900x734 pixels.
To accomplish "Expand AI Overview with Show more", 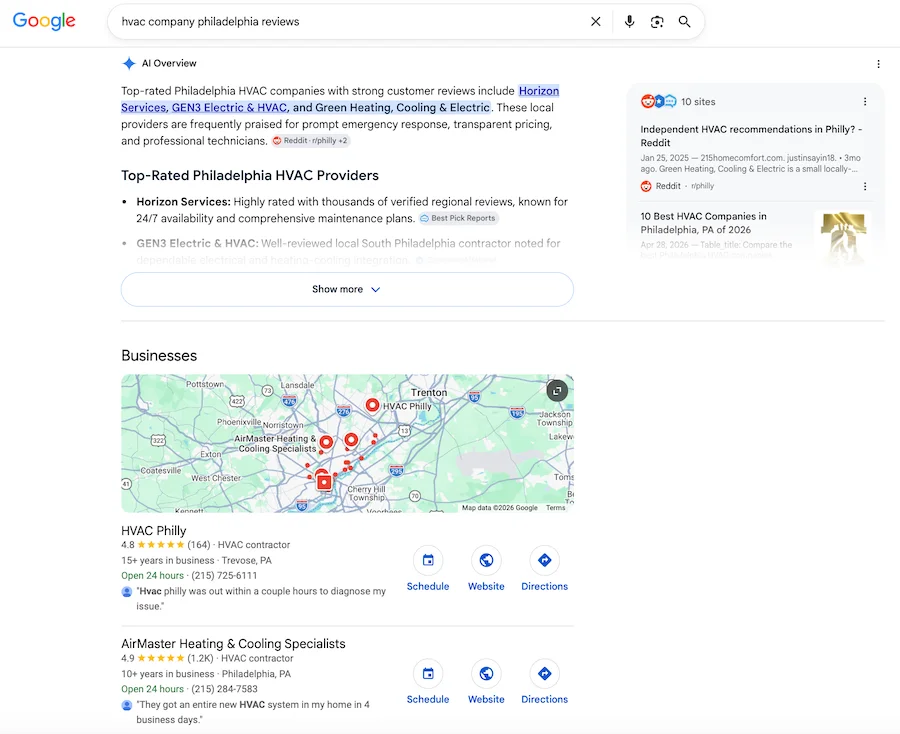I will click(x=347, y=289).
